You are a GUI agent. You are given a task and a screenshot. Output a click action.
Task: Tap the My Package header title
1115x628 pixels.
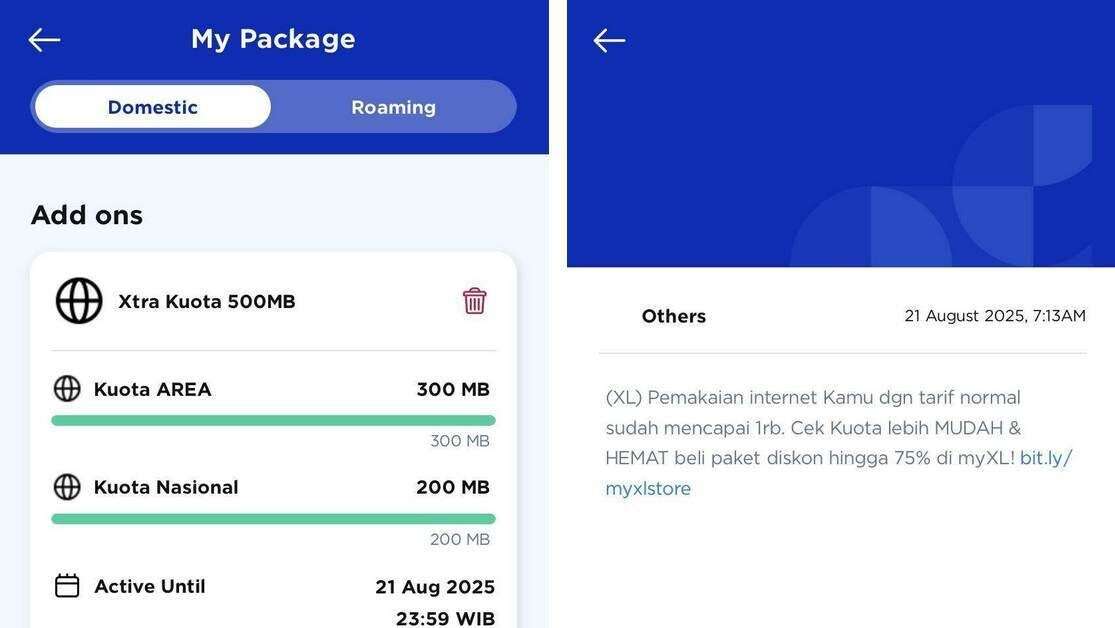tap(273, 39)
